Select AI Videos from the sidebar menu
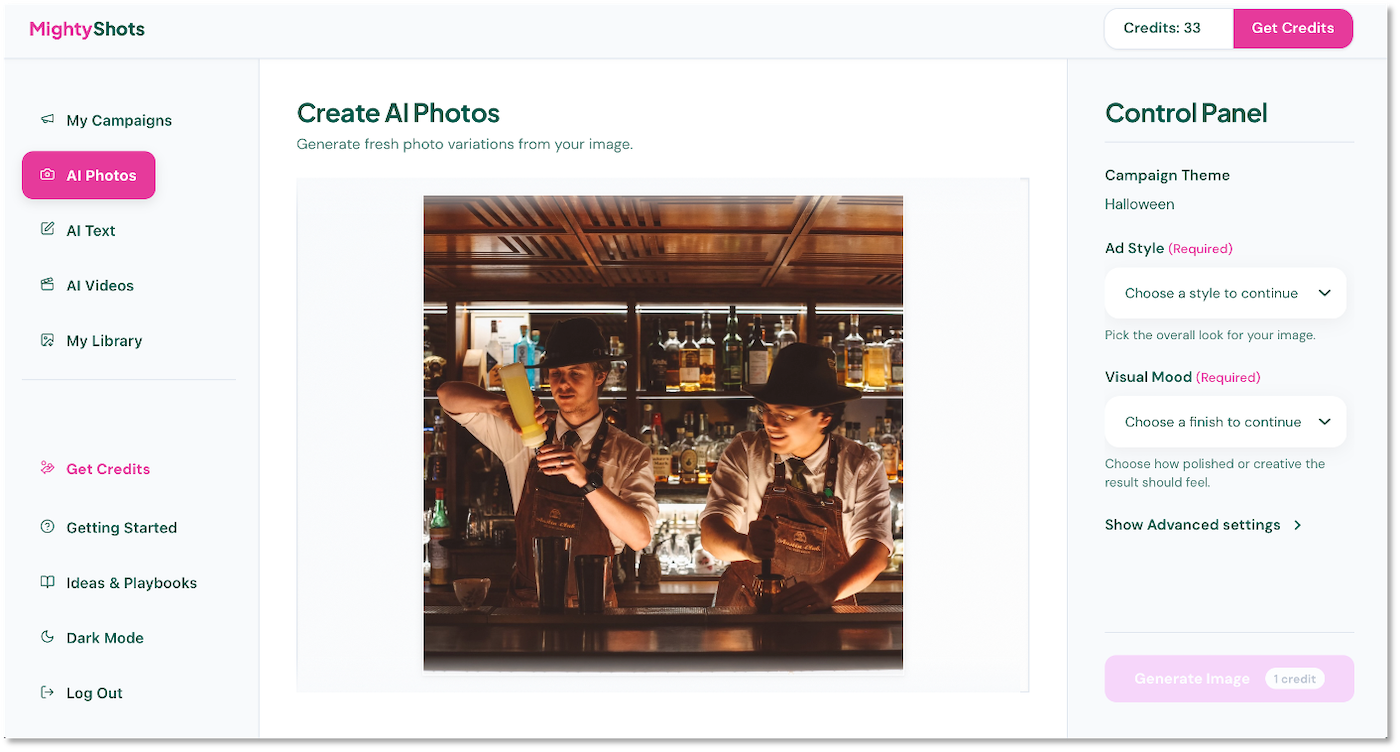The image size is (1400, 752). (x=99, y=284)
